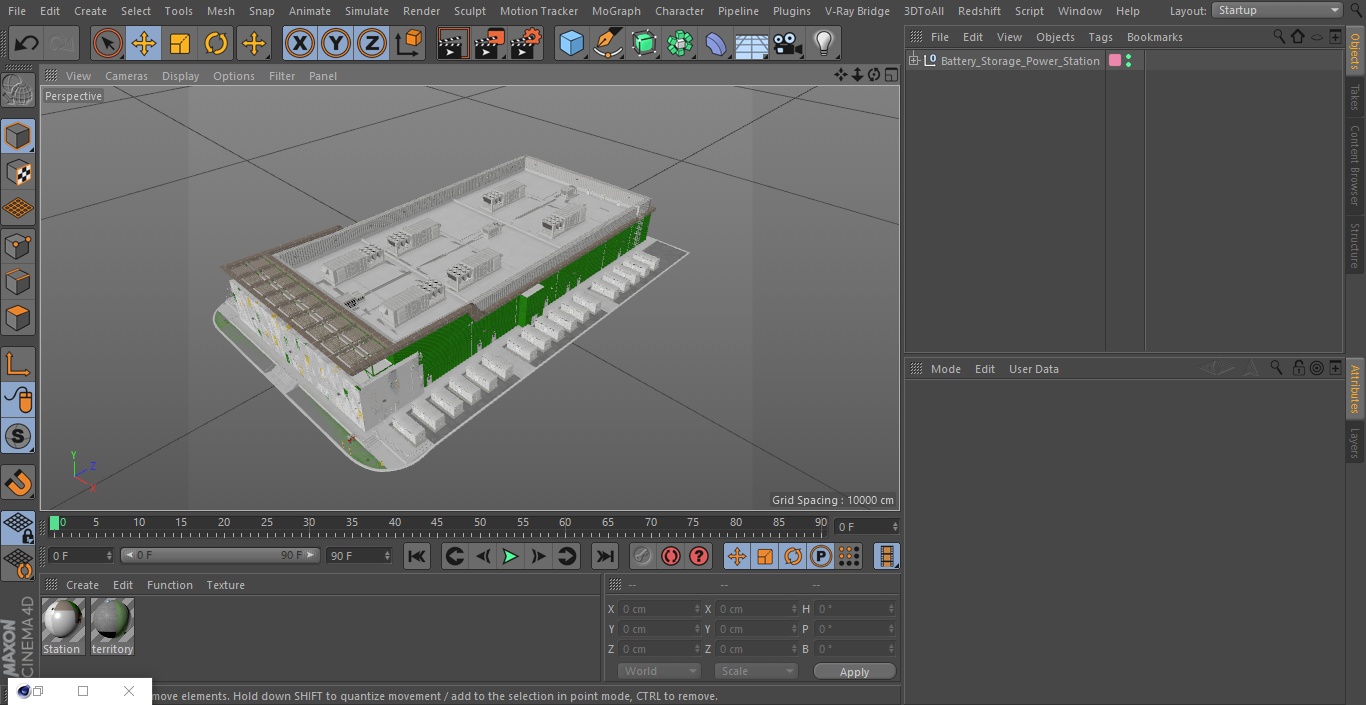Render the active view clapperboard icon
The width and height of the screenshot is (1366, 705).
[x=453, y=44]
